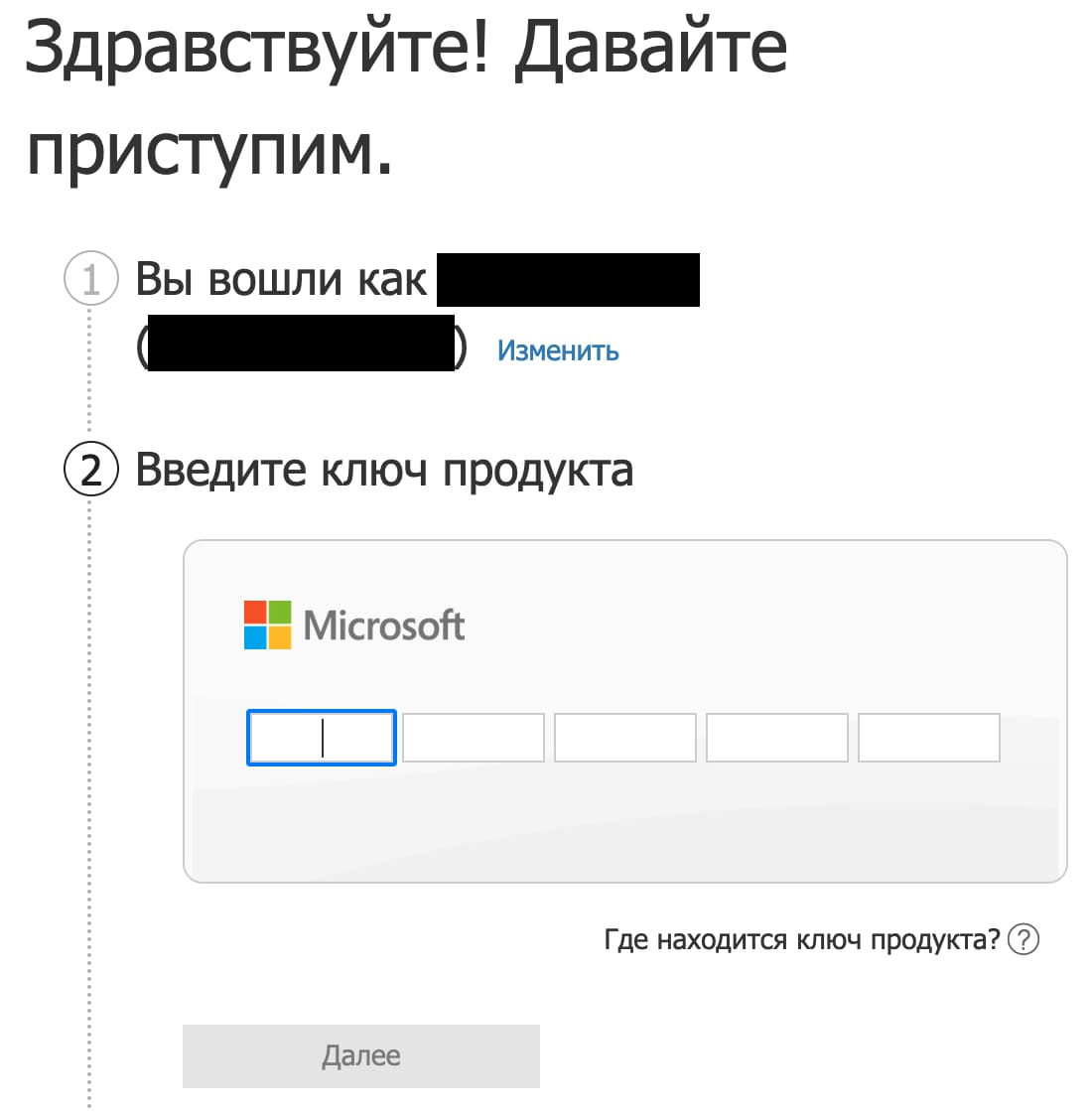1092x1112 pixels.
Task: Click the 'Microsoft' wordmark text
Action: tap(384, 625)
